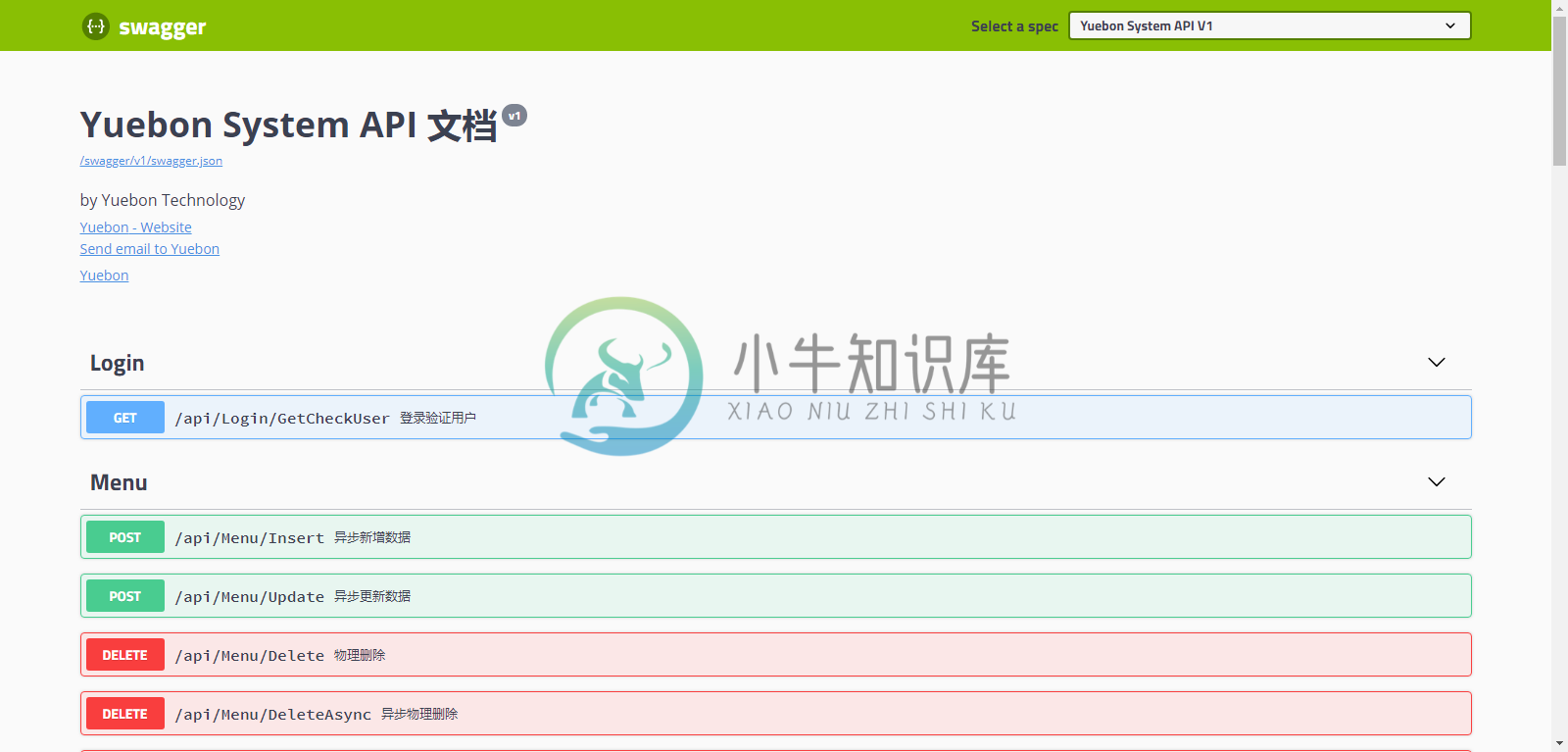
Task: Click the swagger brand text
Action: (x=162, y=27)
